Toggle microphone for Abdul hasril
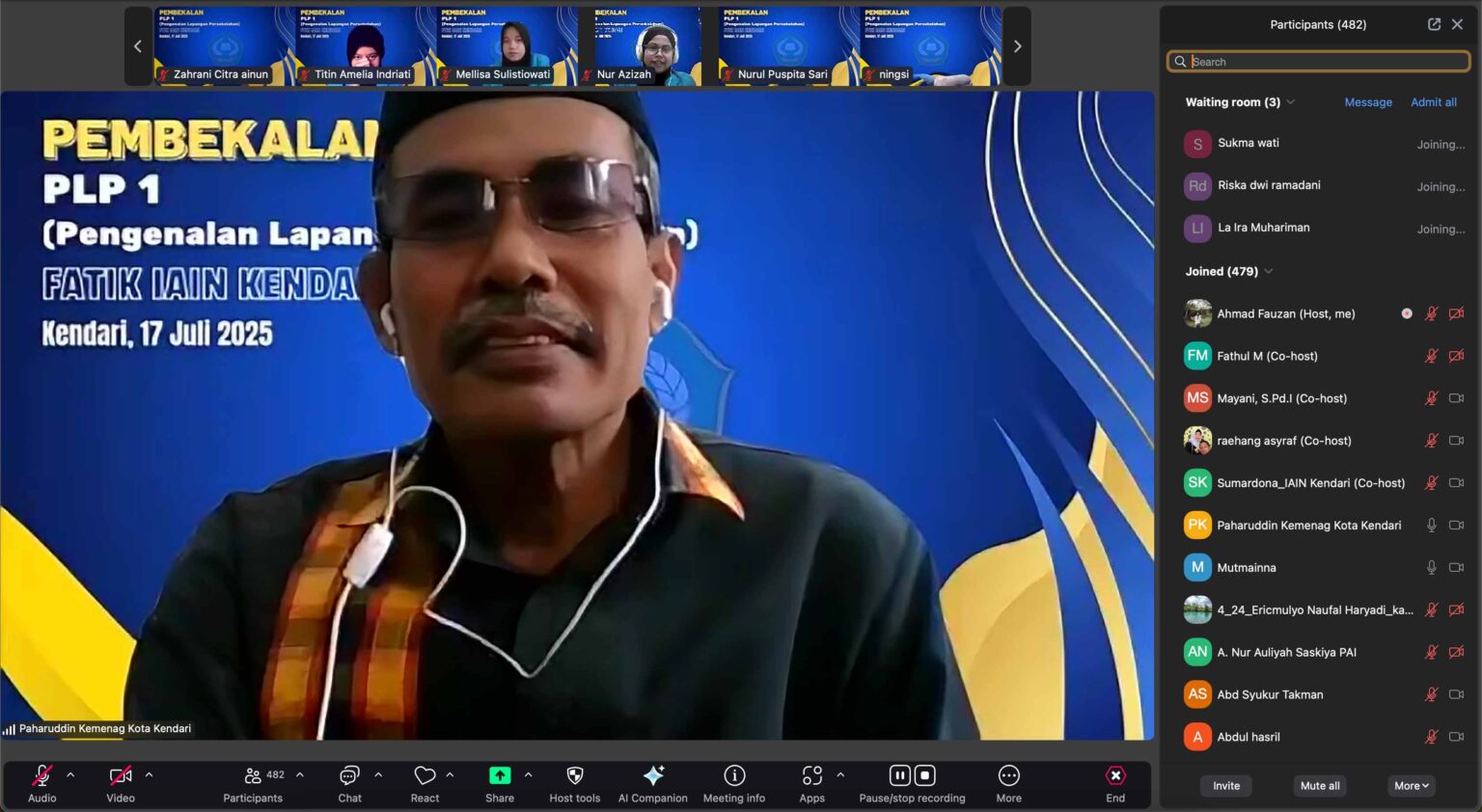Image resolution: width=1482 pixels, height=812 pixels. tap(1432, 737)
